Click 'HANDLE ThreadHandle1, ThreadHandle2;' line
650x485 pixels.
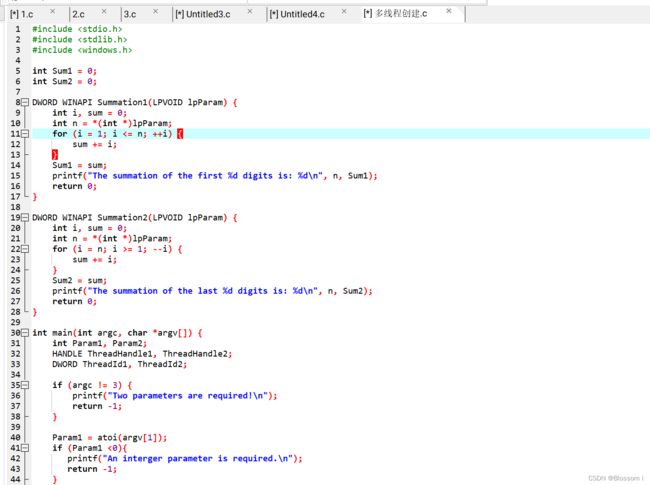pyautogui.click(x=142, y=354)
